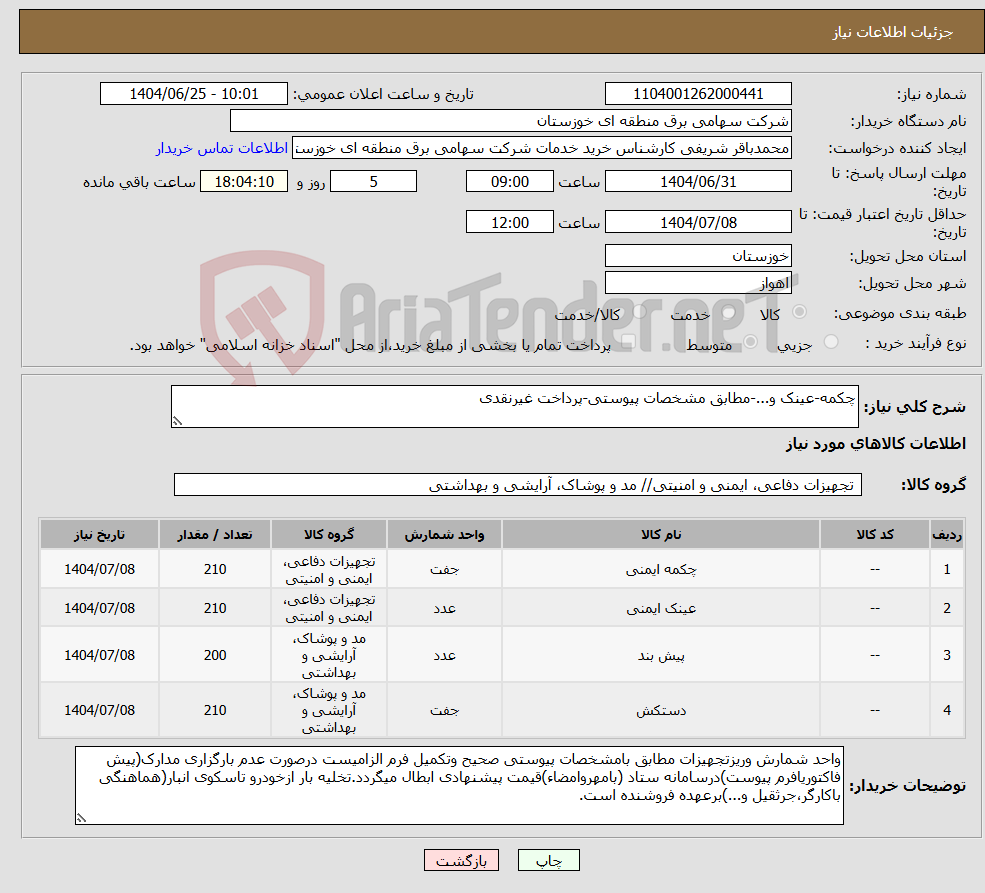985x893 pixels.
Task: Click the تاریخ نیاز column header
Action: click(98, 534)
